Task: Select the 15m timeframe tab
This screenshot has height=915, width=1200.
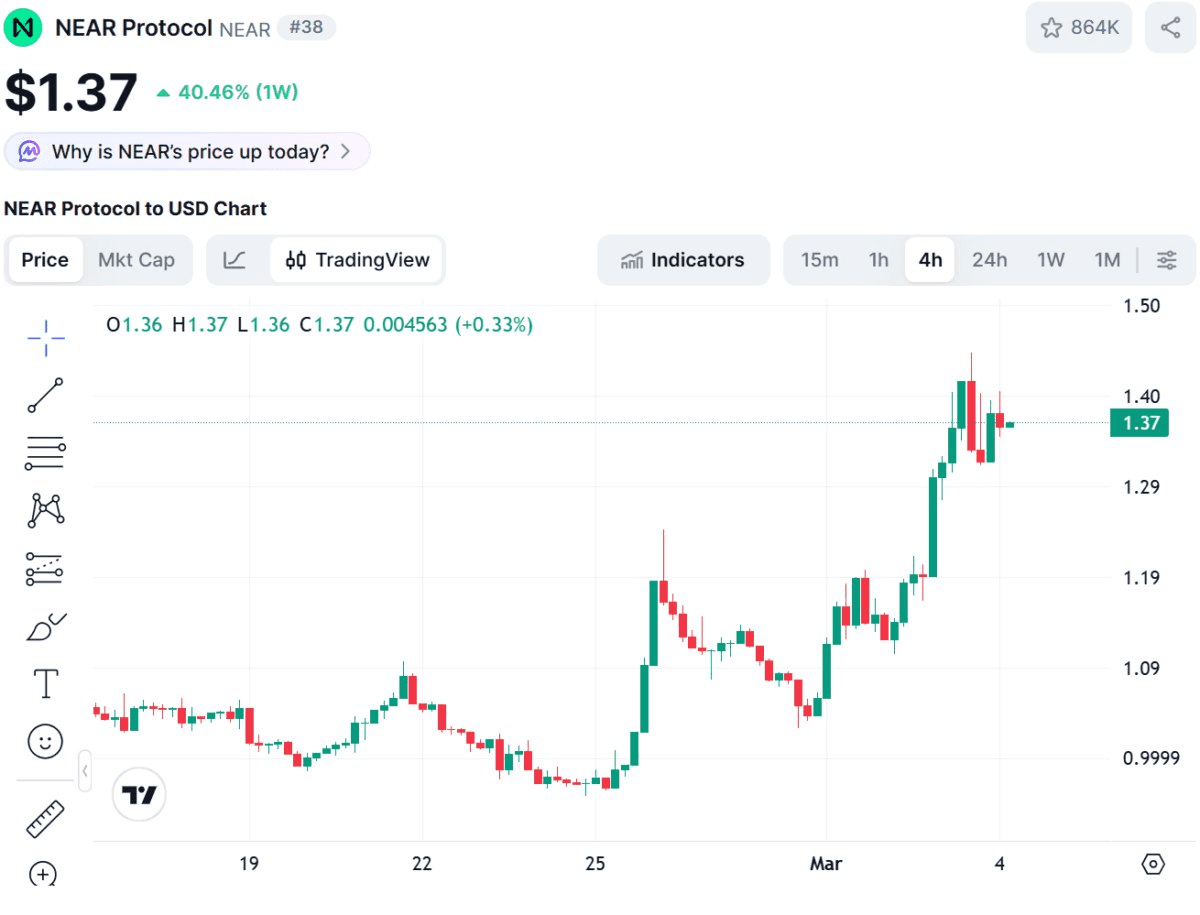Action: pyautogui.click(x=819, y=260)
